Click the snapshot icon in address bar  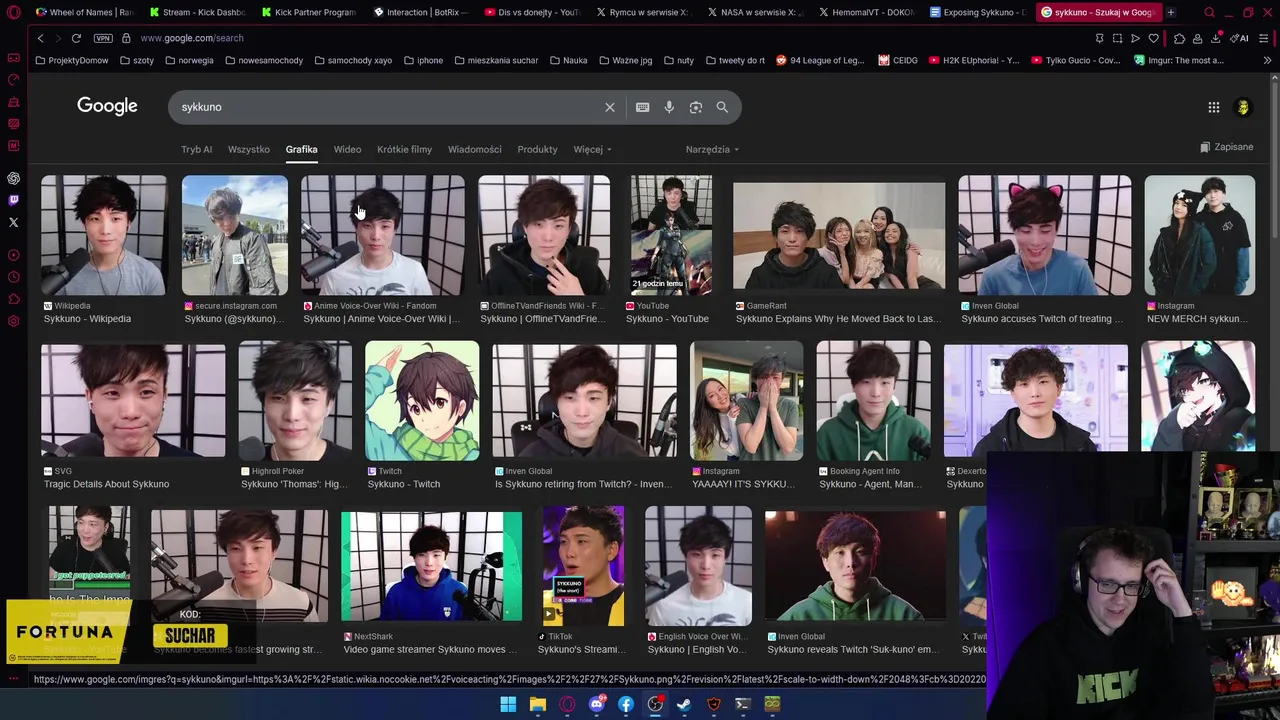point(1117,38)
